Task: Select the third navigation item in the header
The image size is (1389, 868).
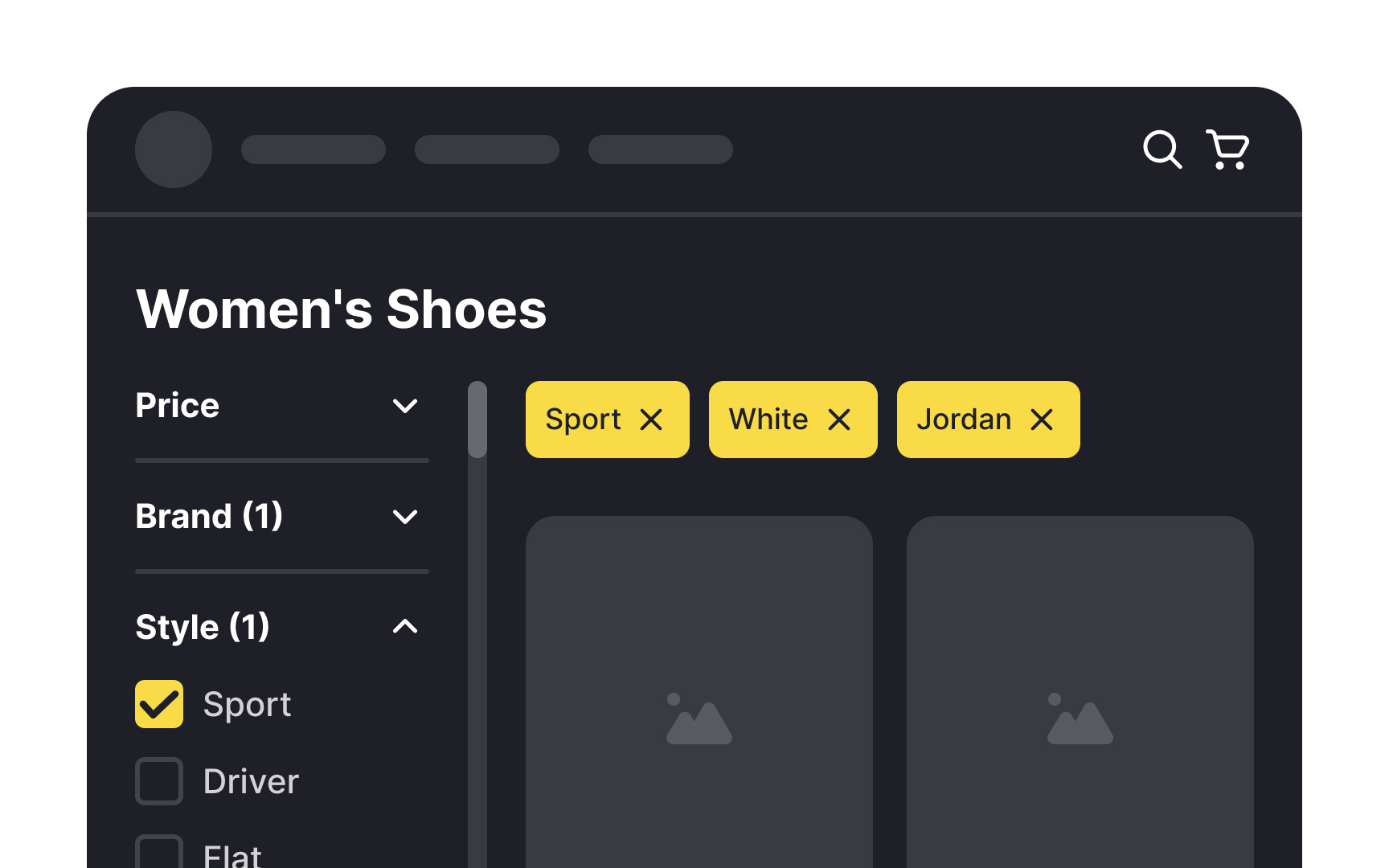Action: pyautogui.click(x=660, y=149)
